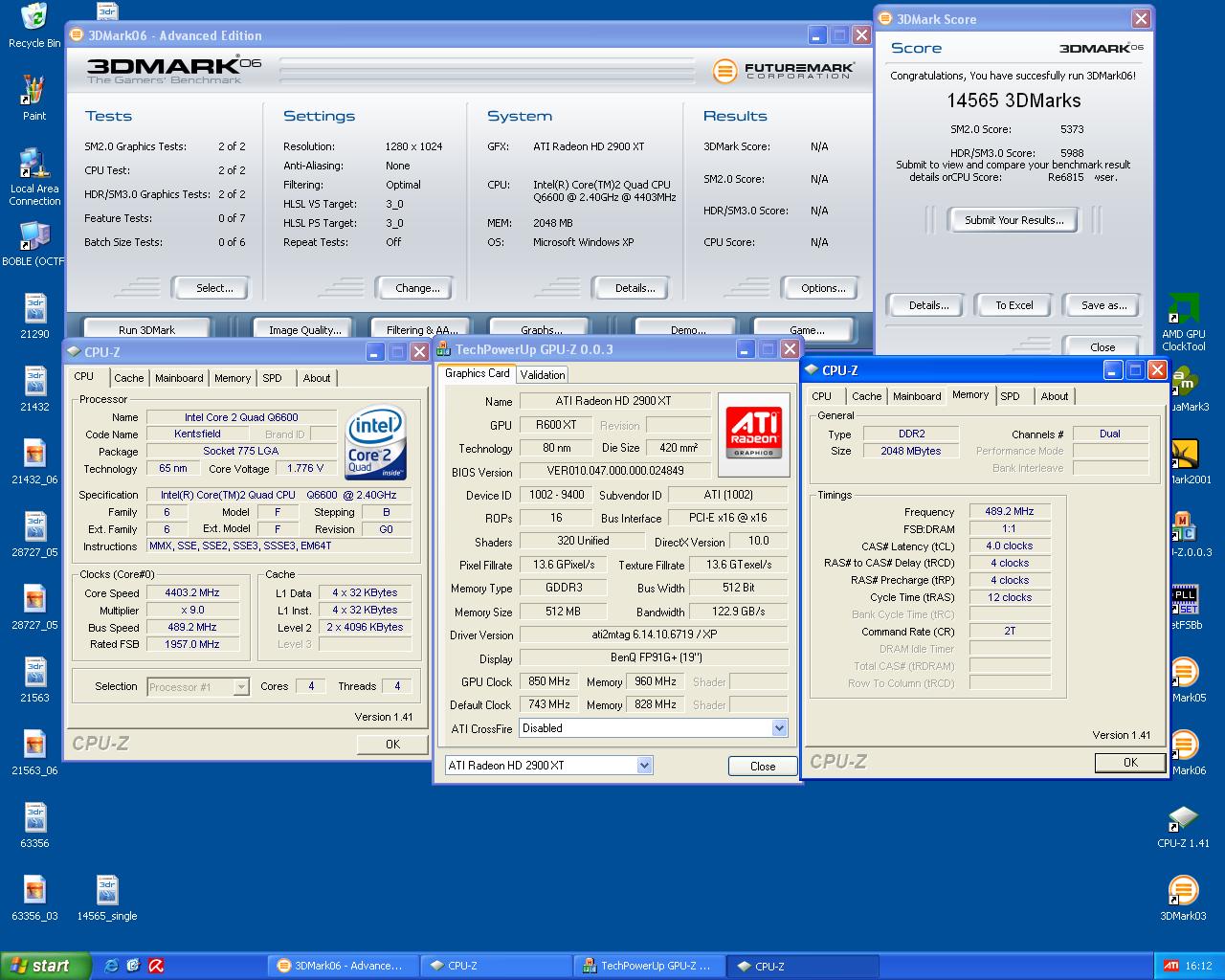This screenshot has height=980, width=1225.
Task: Click Submit Your Results button
Action: 1013,220
